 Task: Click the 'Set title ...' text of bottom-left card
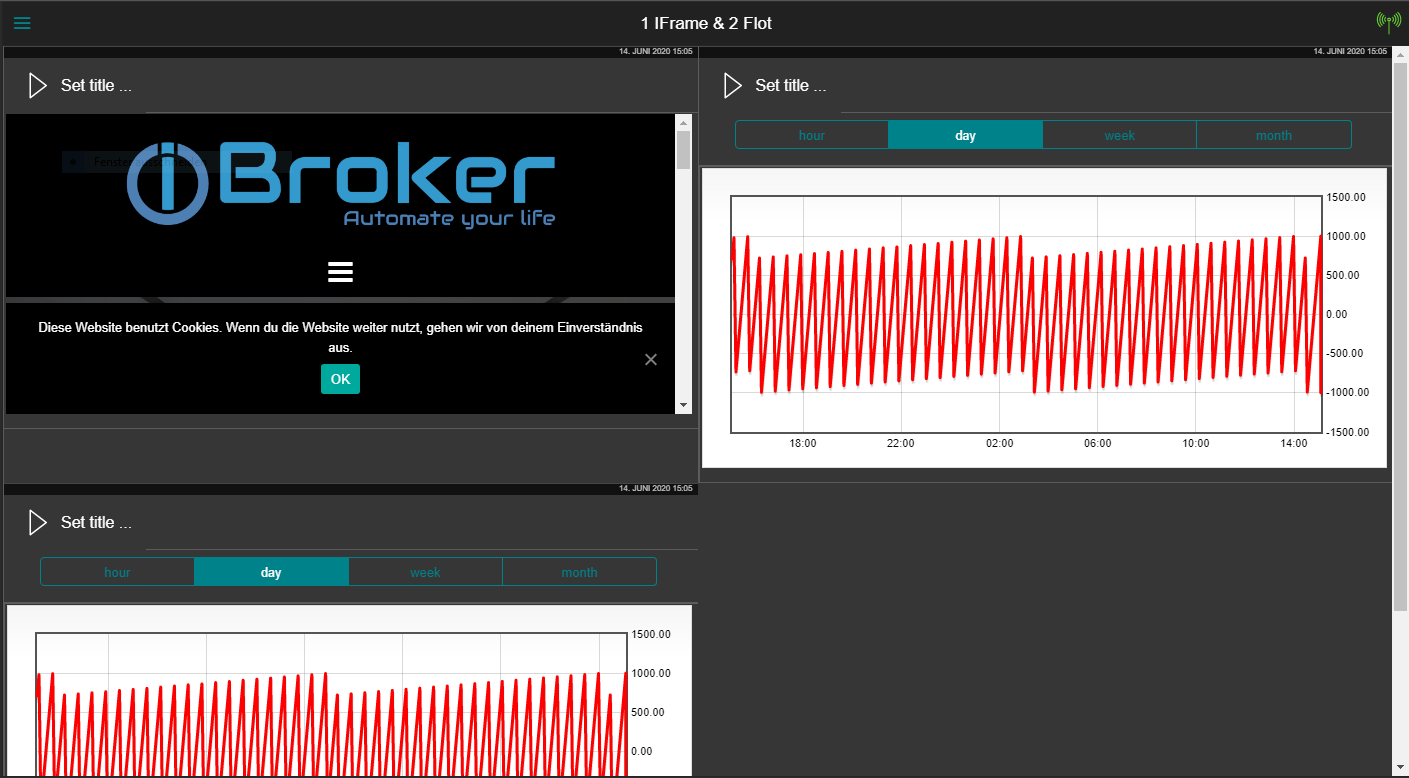pyautogui.click(x=96, y=523)
